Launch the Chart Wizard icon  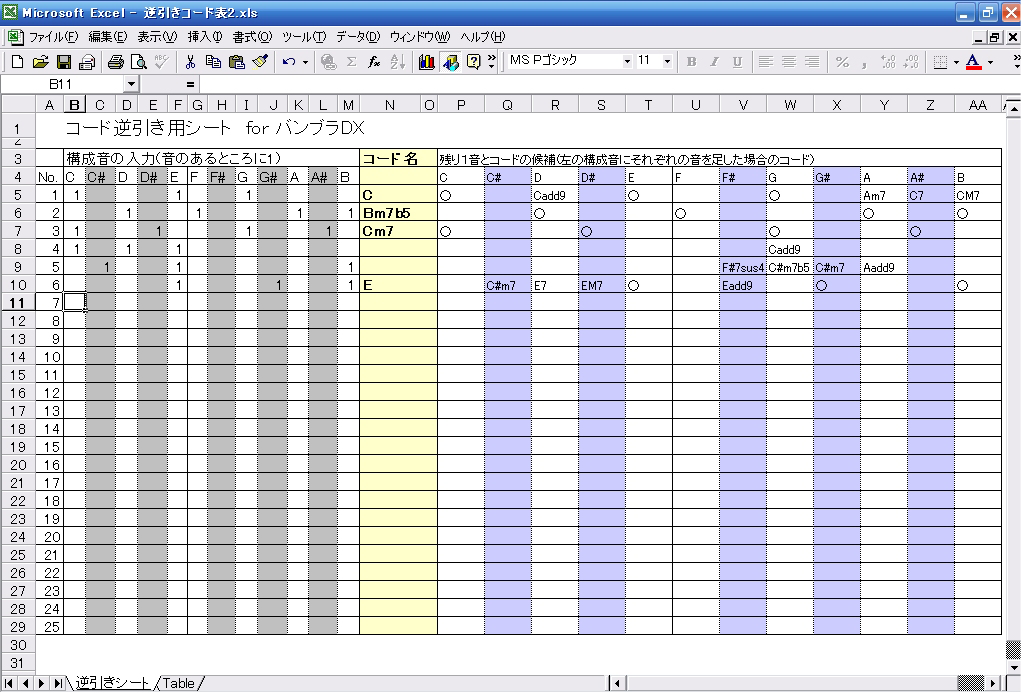(427, 62)
